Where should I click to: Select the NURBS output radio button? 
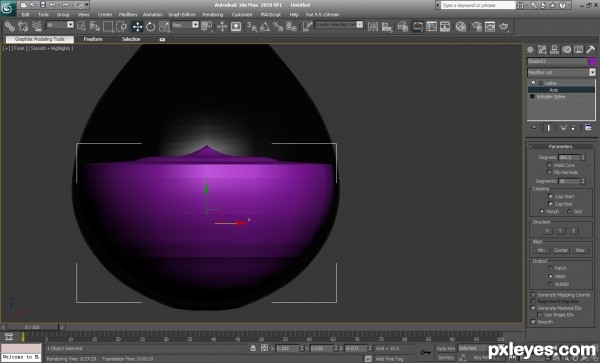click(x=550, y=284)
